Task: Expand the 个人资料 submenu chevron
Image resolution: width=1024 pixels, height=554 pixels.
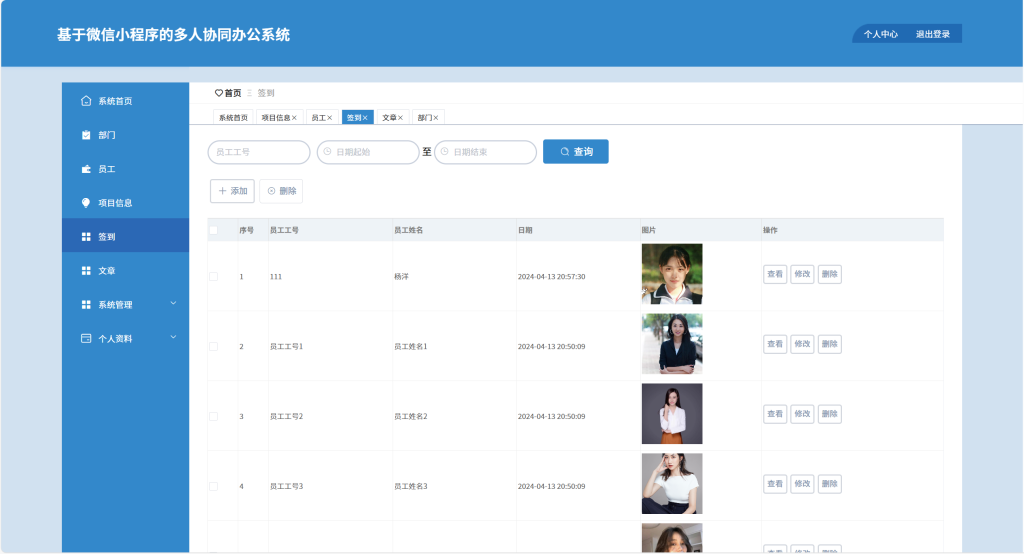Action: 173,337
